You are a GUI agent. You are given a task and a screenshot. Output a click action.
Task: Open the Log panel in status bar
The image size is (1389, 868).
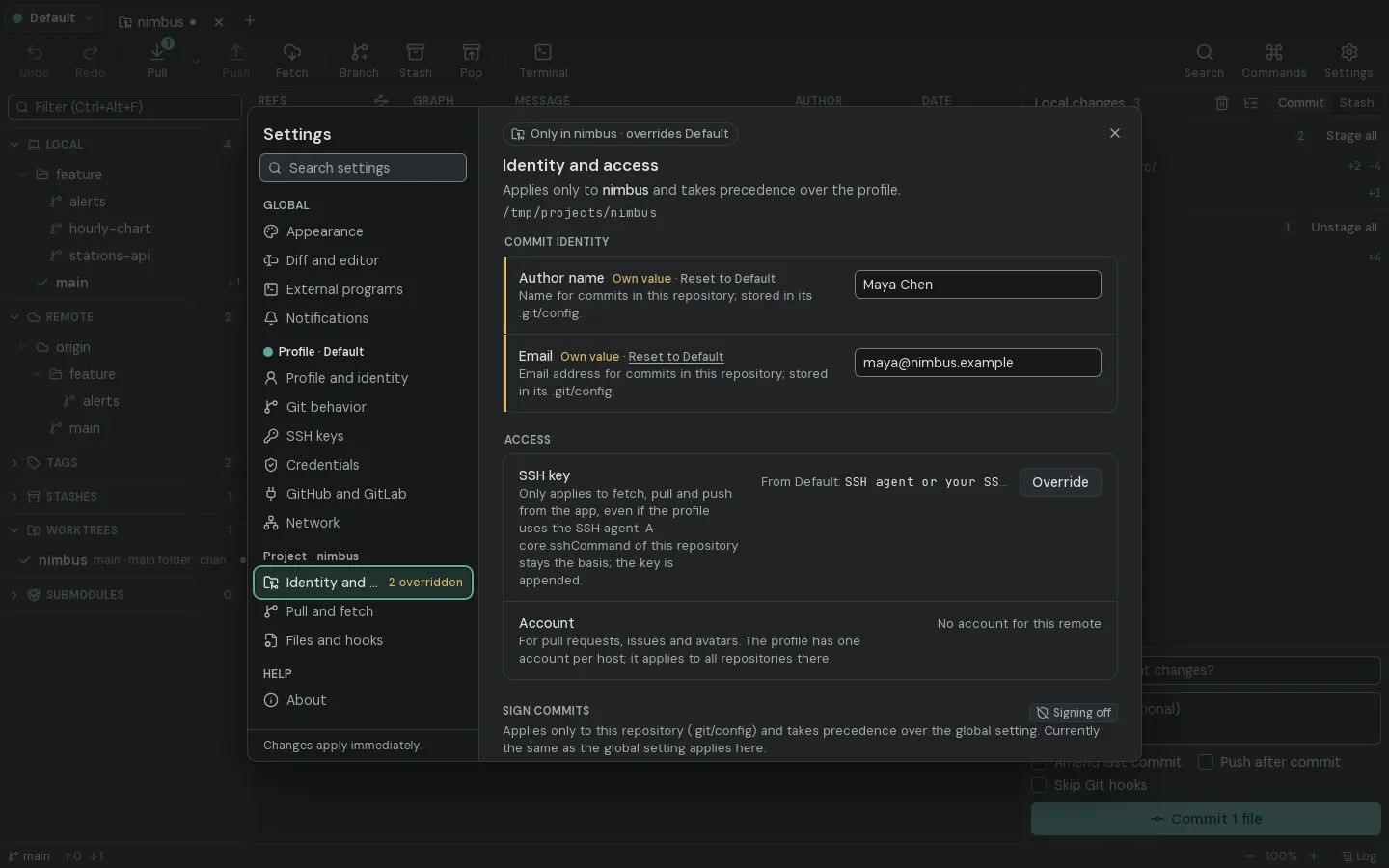1359,856
